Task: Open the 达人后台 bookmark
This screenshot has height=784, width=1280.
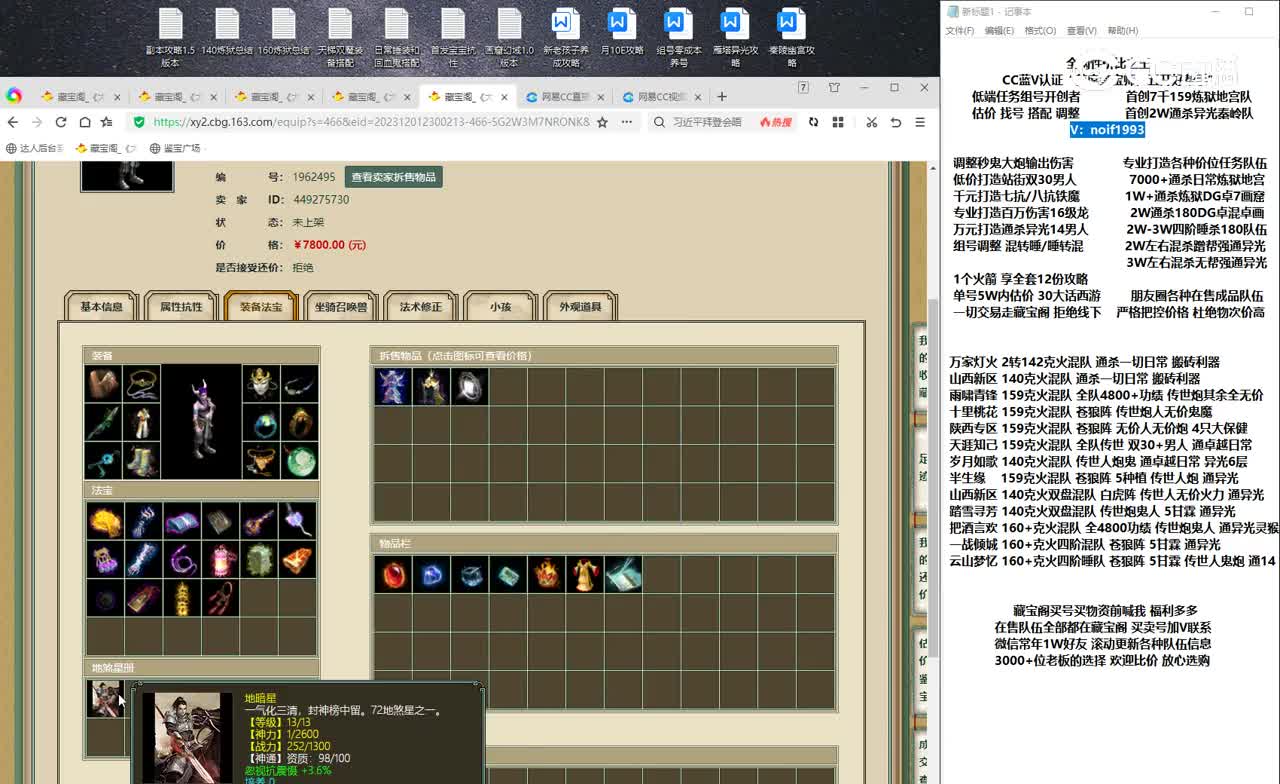Action: point(36,148)
